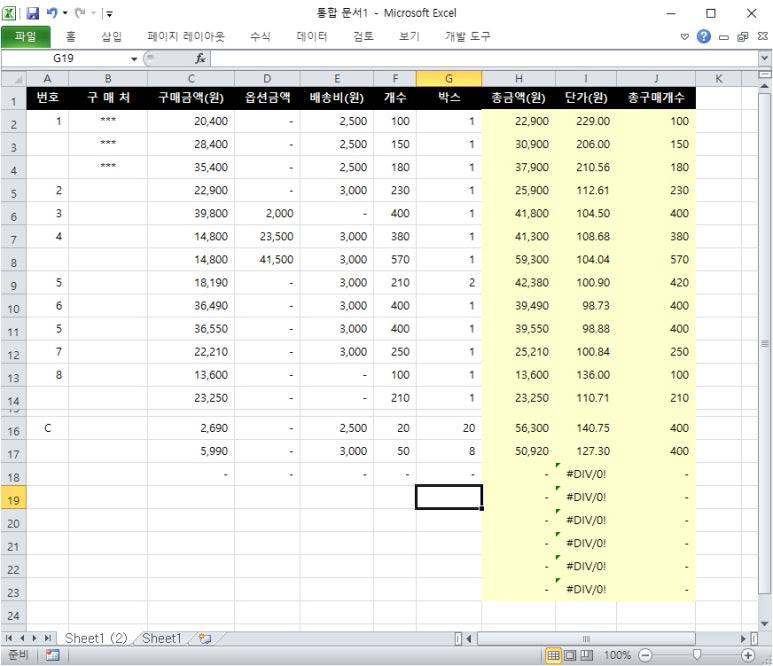773x666 pixels.
Task: Click the Undo arrow icon
Action: 52,13
